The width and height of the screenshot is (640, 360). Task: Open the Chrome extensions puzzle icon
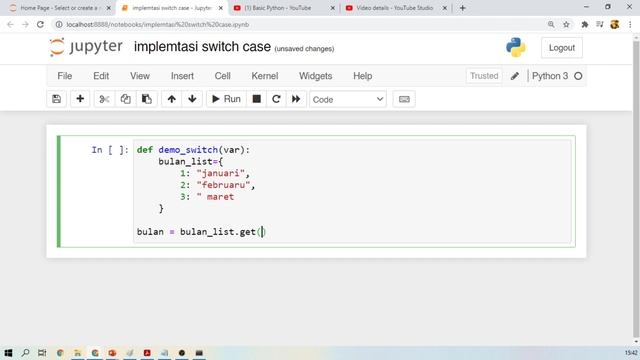click(584, 24)
